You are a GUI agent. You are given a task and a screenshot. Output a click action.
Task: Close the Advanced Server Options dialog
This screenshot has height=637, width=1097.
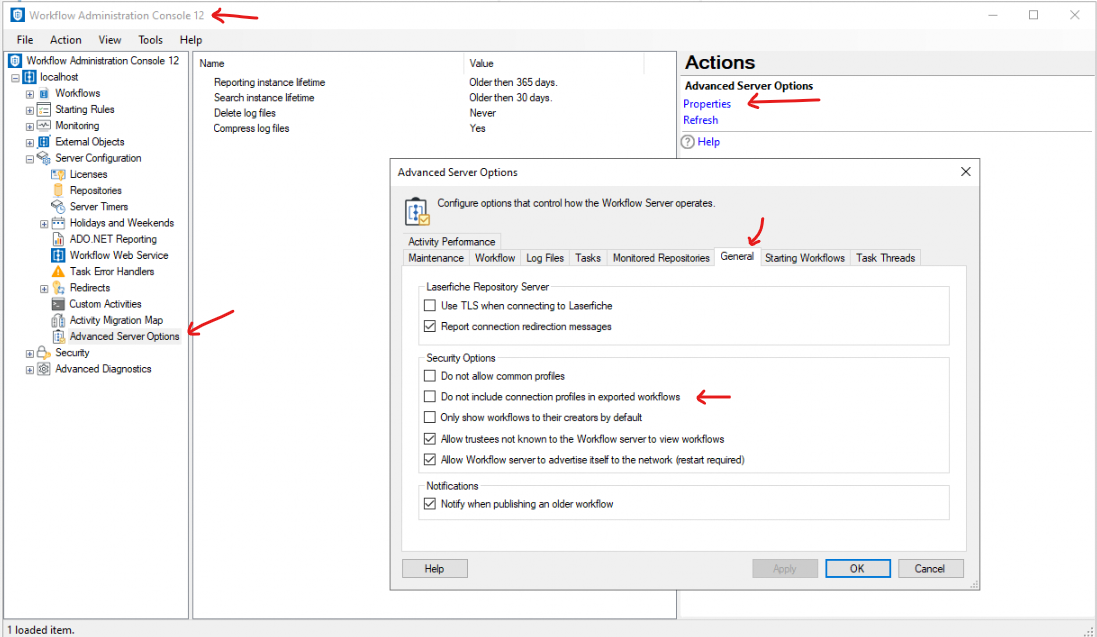click(x=965, y=172)
